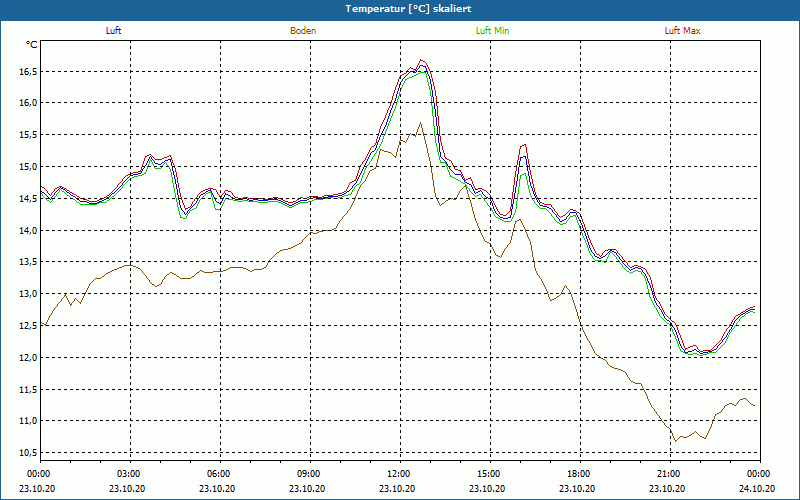Image resolution: width=800 pixels, height=500 pixels.
Task: Click the 11,0 y-axis value
Action: pyautogui.click(x=29, y=421)
